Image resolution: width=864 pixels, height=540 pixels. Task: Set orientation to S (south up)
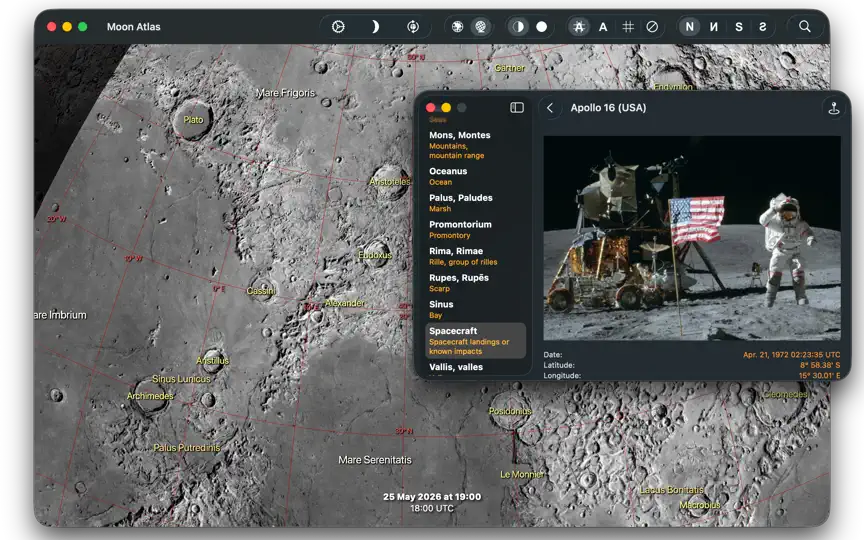click(739, 26)
